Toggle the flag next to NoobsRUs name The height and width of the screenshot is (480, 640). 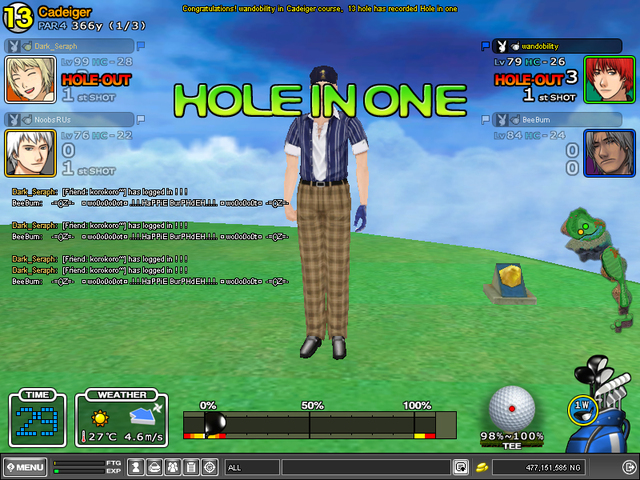click(141, 120)
